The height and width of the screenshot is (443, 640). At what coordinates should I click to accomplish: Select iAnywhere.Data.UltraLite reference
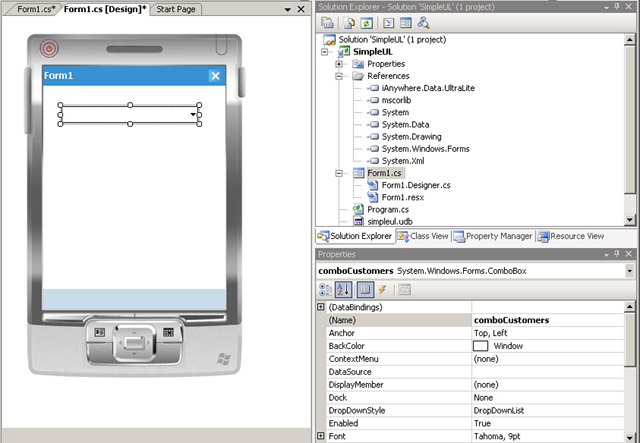[428, 88]
